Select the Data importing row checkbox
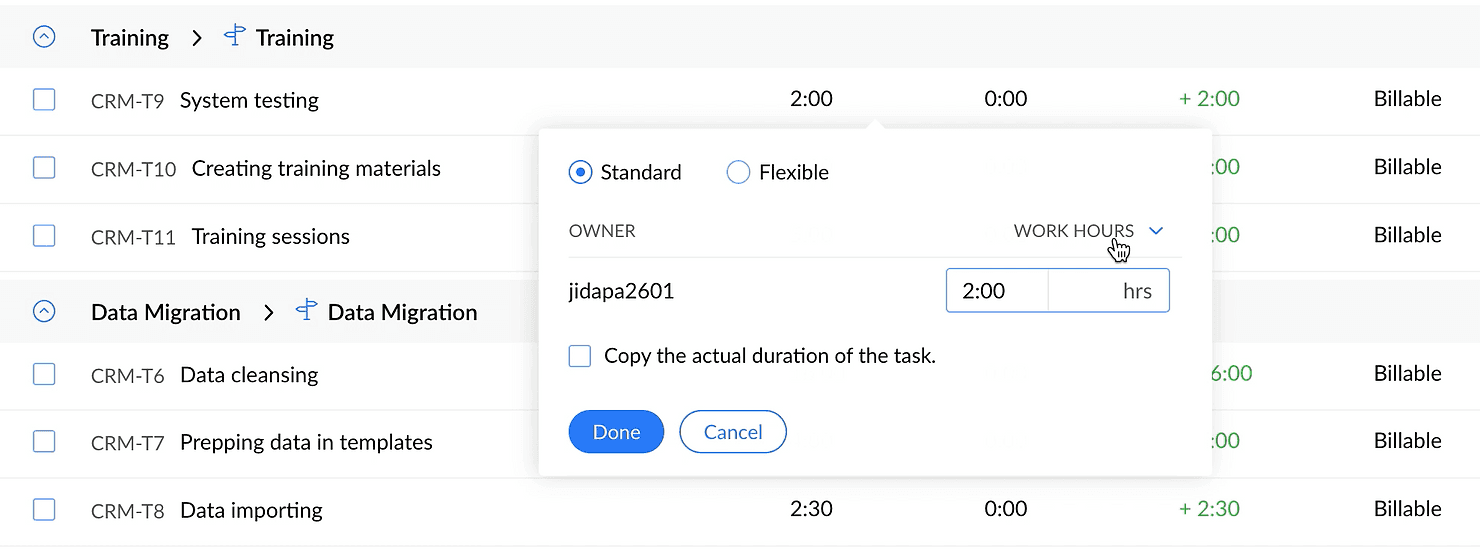 pos(44,510)
